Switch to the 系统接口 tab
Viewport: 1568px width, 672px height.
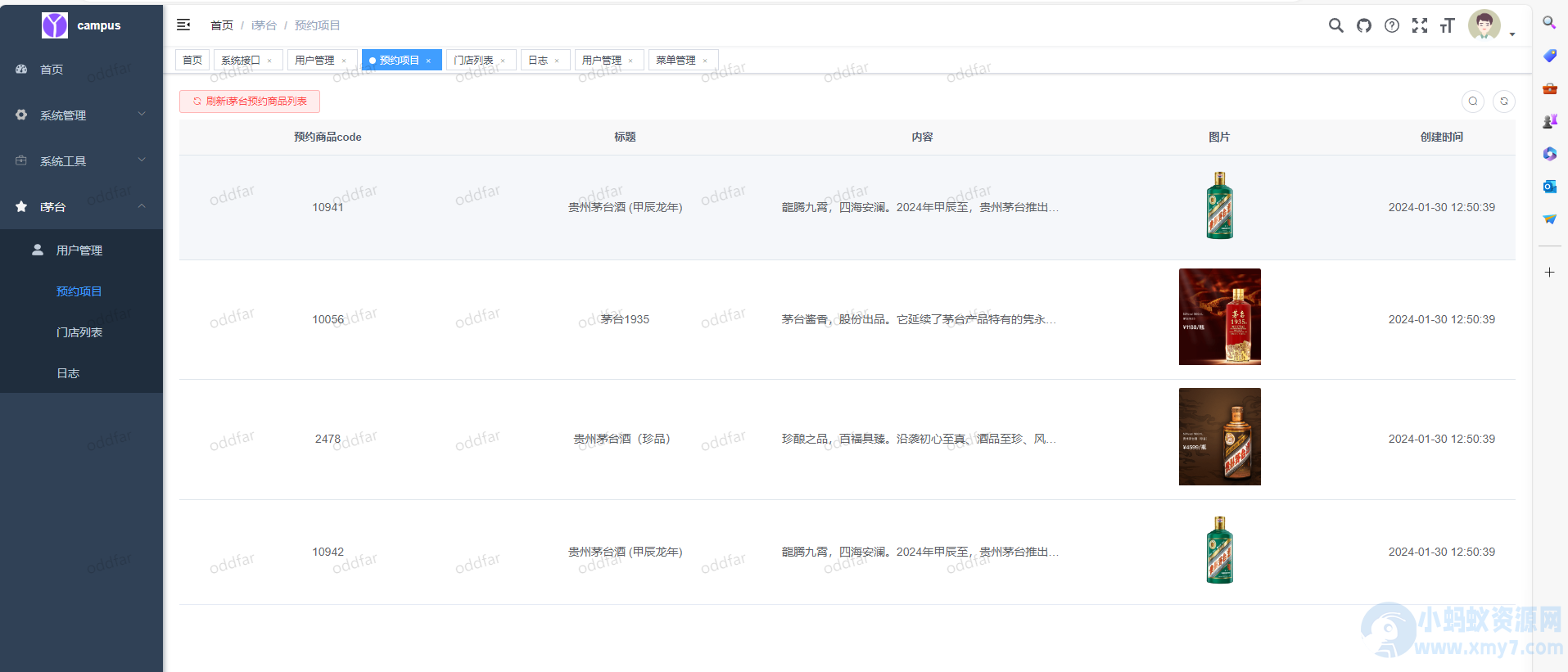pos(241,60)
